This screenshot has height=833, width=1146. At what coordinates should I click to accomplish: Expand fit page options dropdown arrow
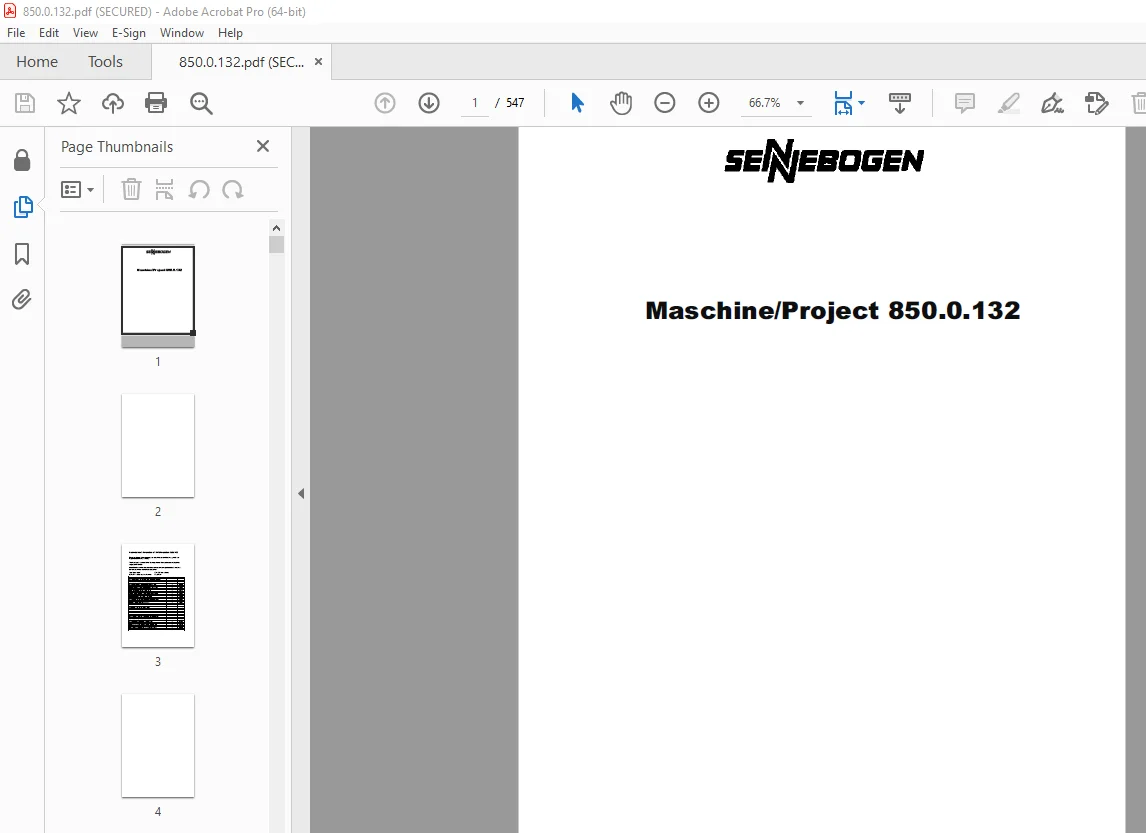862,103
